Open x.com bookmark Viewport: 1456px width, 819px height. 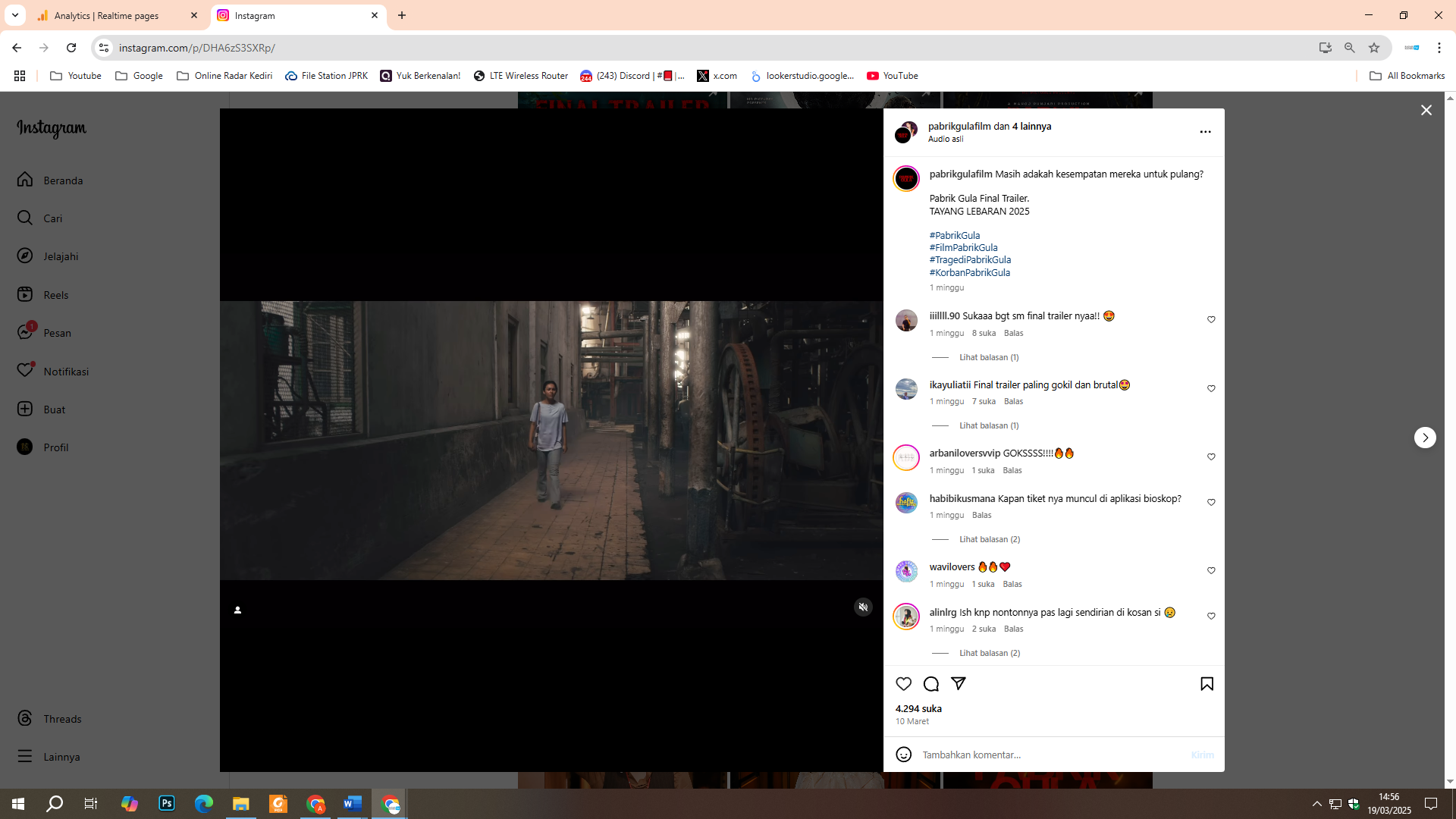pyautogui.click(x=717, y=76)
